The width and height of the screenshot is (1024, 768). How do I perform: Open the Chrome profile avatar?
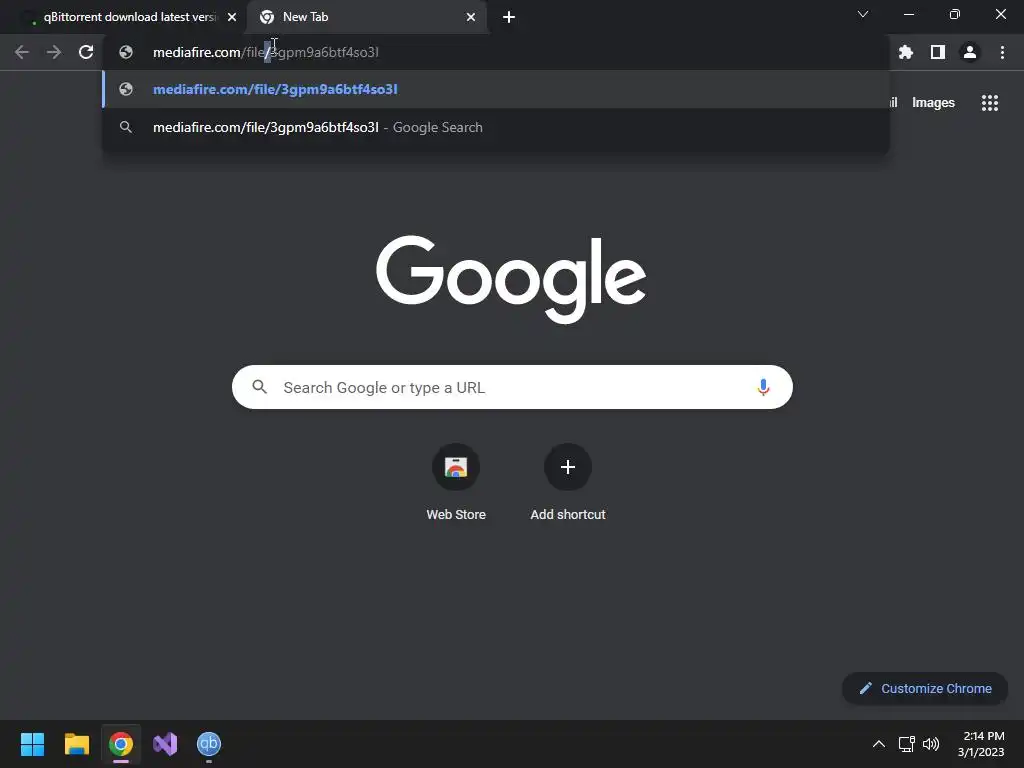(x=970, y=52)
